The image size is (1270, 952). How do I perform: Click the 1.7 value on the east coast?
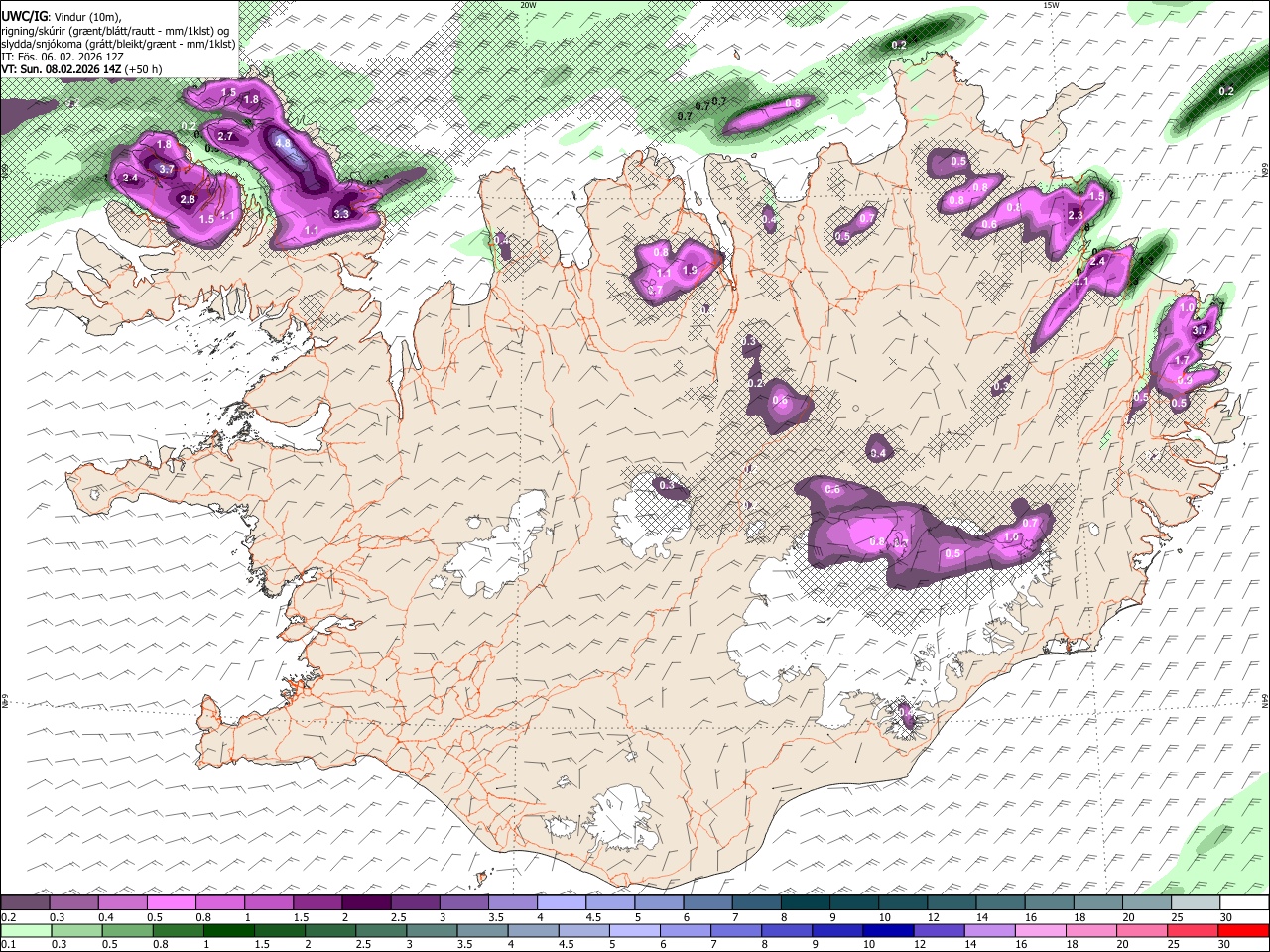click(1182, 361)
